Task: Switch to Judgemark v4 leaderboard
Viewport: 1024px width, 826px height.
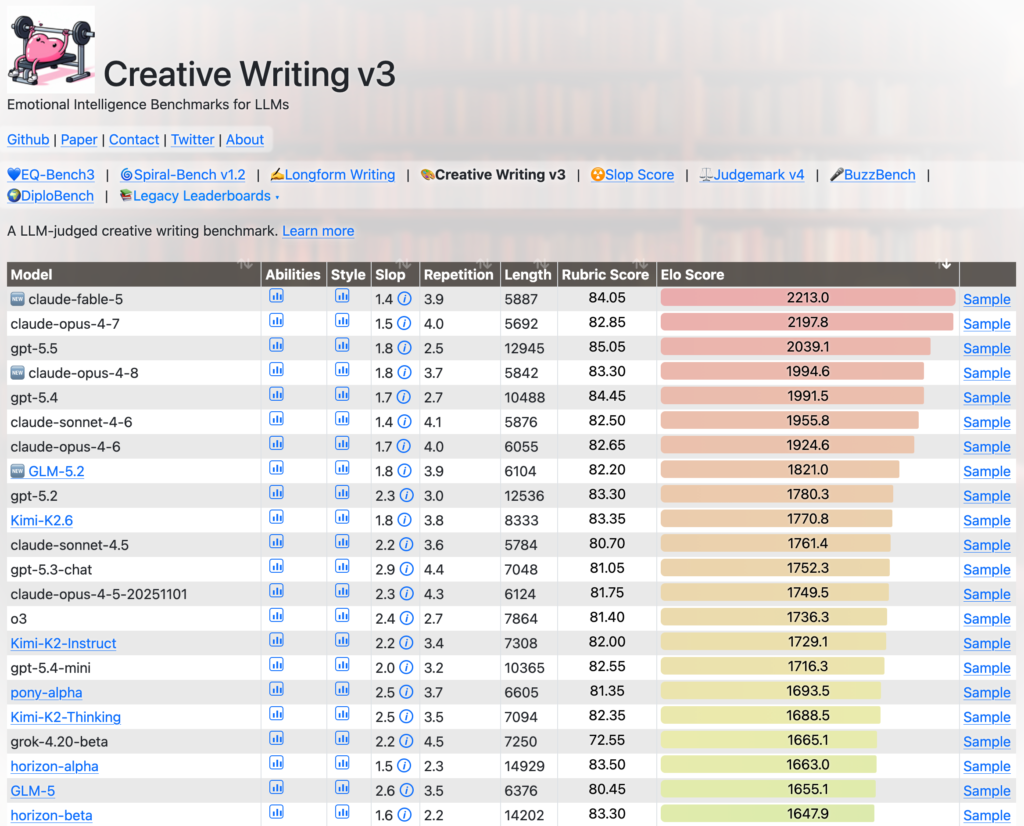Action: point(752,175)
